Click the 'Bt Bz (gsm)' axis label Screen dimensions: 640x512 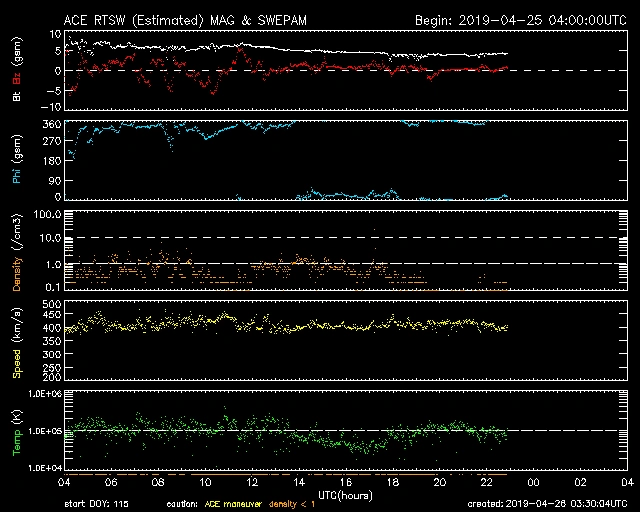(17, 69)
